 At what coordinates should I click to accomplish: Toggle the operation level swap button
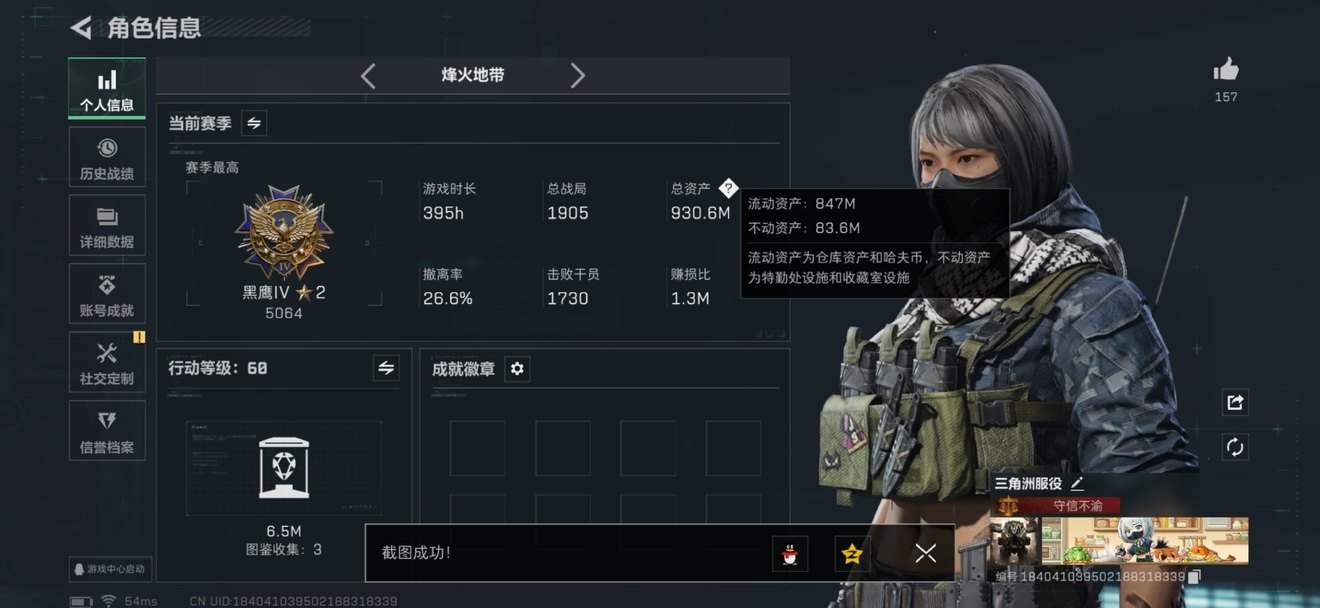point(386,368)
